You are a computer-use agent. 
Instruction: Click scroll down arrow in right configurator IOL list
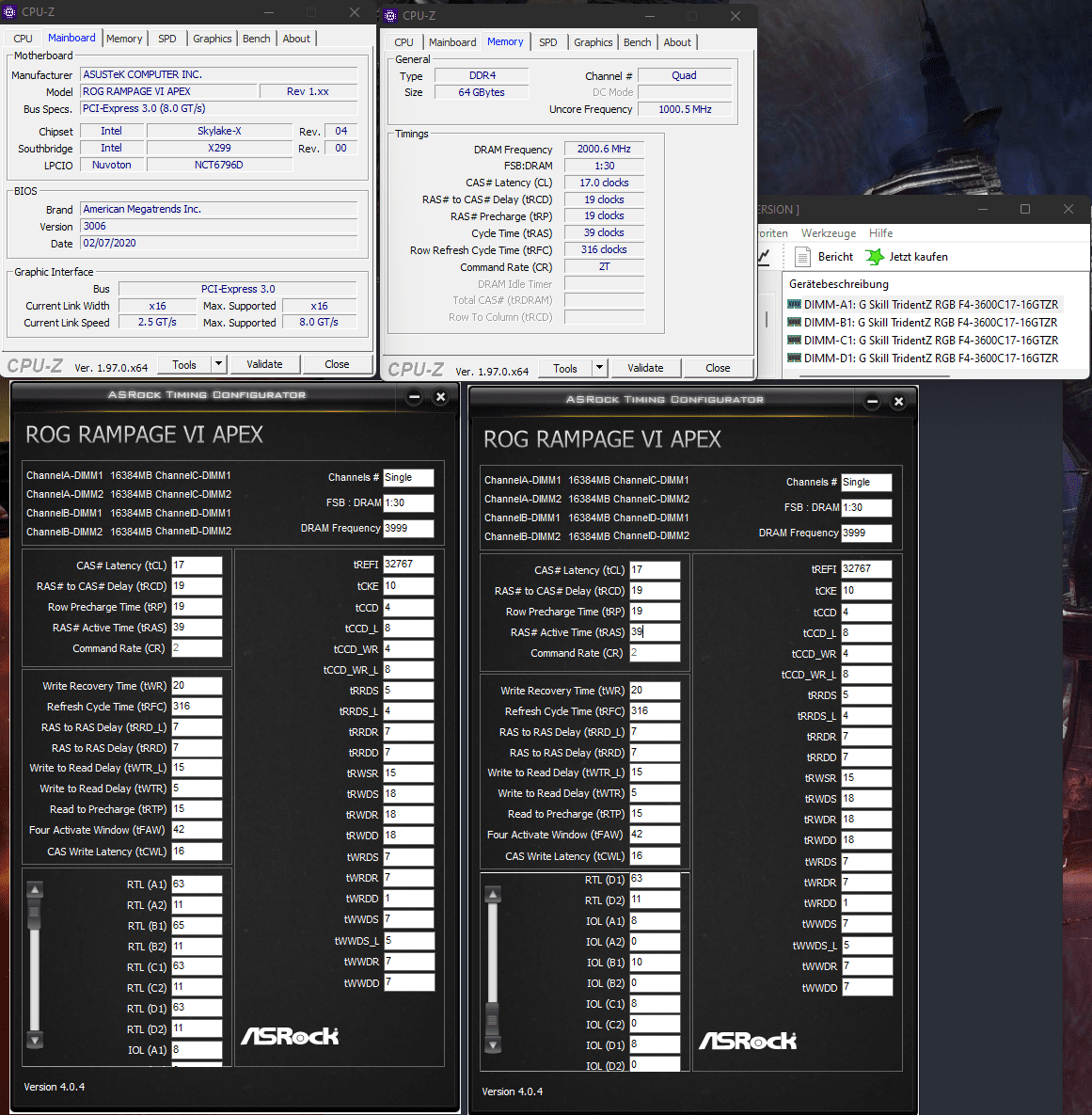[x=493, y=1044]
